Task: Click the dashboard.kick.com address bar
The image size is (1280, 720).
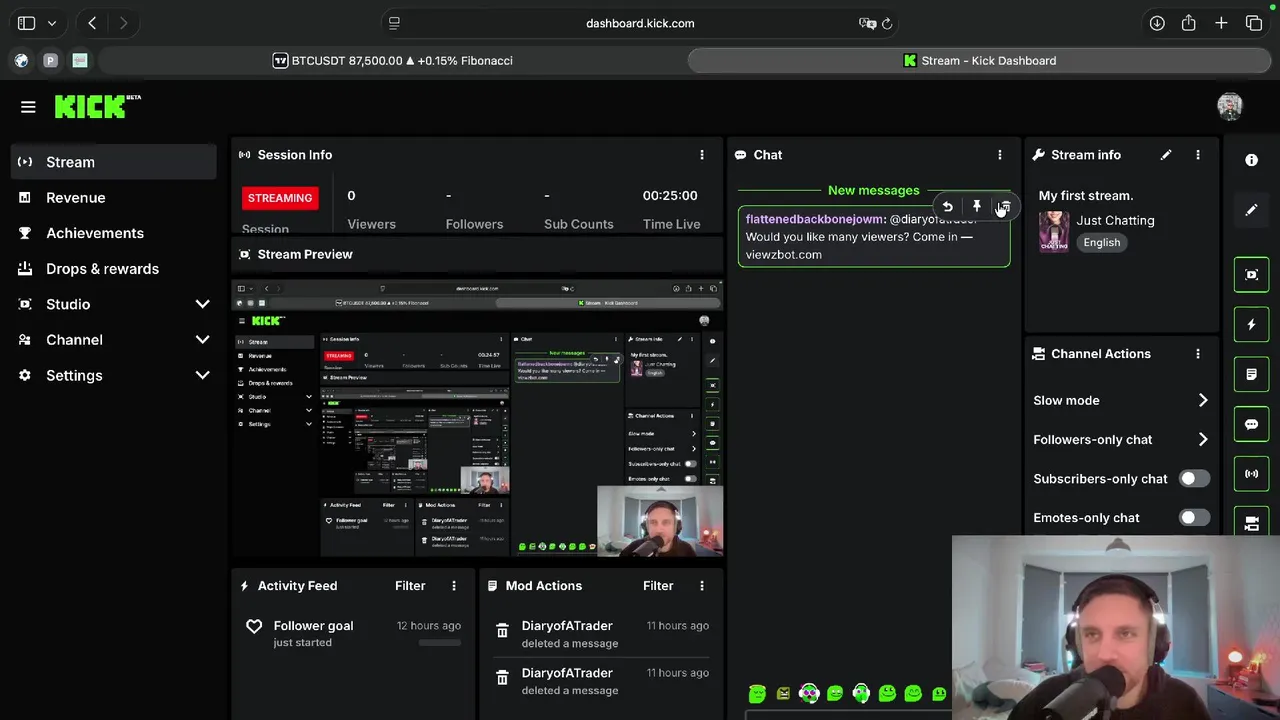Action: pyautogui.click(x=640, y=23)
